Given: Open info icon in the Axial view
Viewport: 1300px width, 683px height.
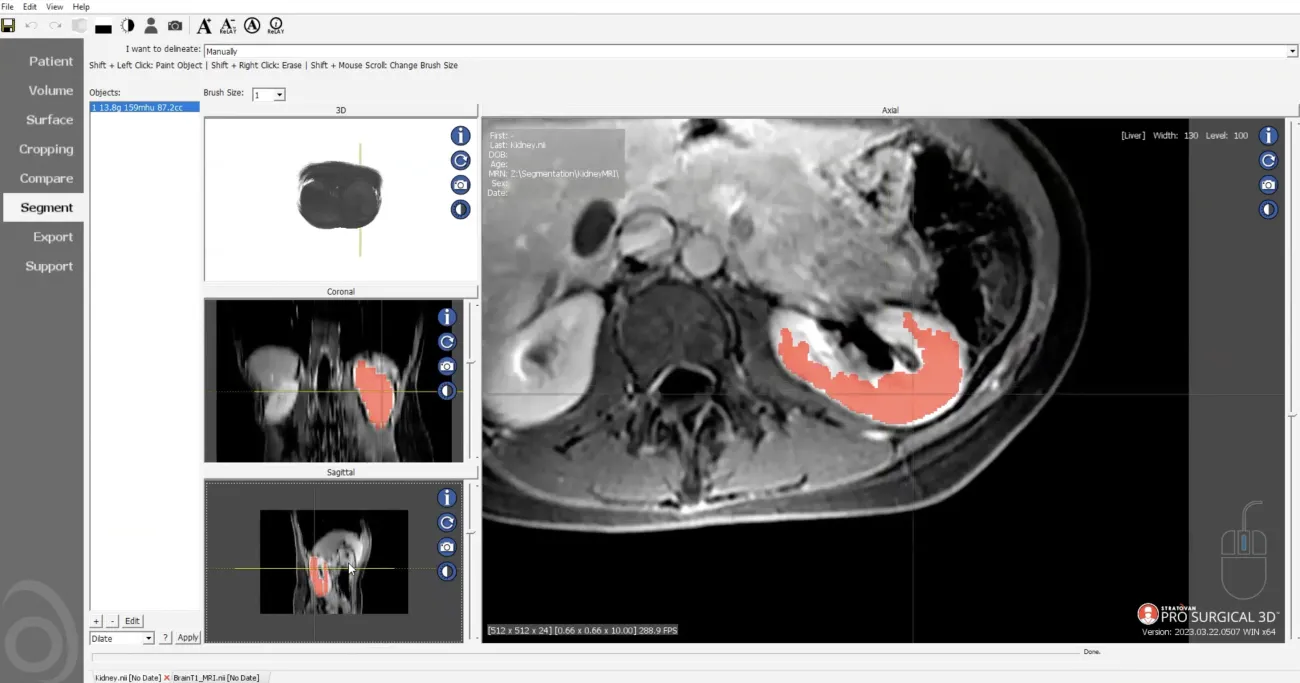Looking at the screenshot, I should pyautogui.click(x=1267, y=136).
